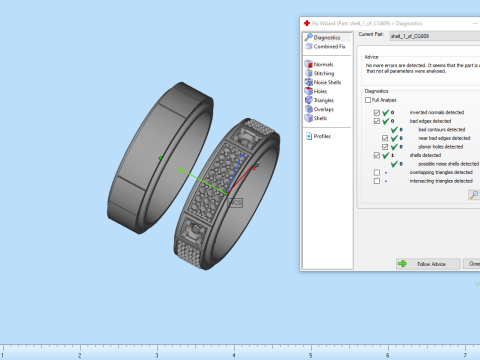This screenshot has height=360, width=480.
Task: Enable intersecting triangles detected checkbox
Action: pos(377,181)
